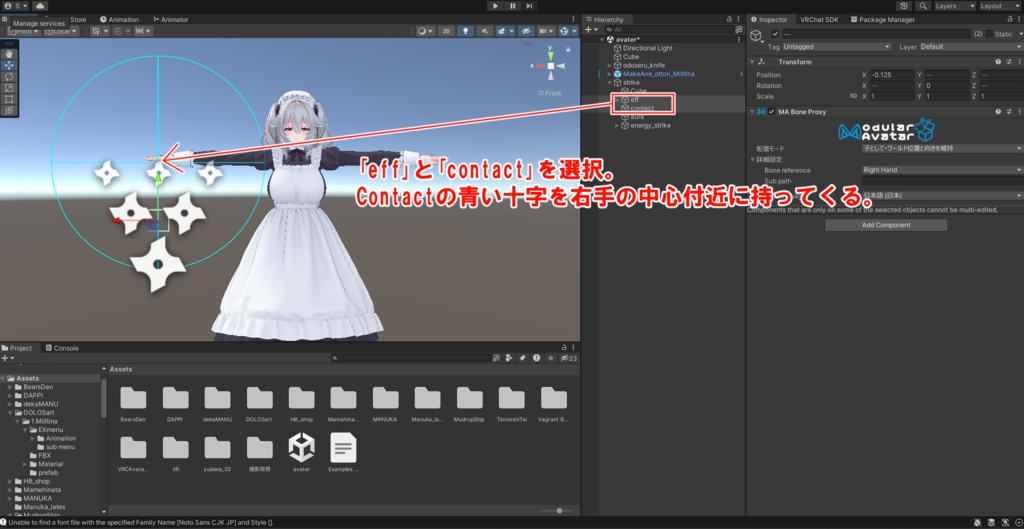Click the Project log-entries warning icon

[536, 359]
